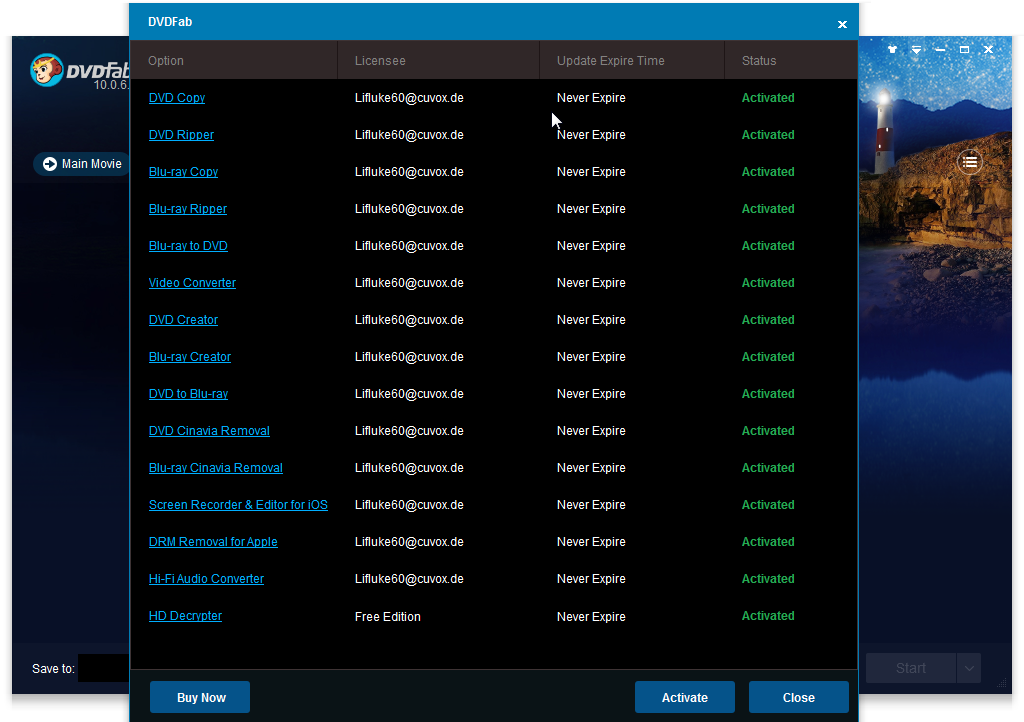Screen dimensions: 1024x722
Task: Click the Close button in dialog footer
Action: (x=799, y=697)
